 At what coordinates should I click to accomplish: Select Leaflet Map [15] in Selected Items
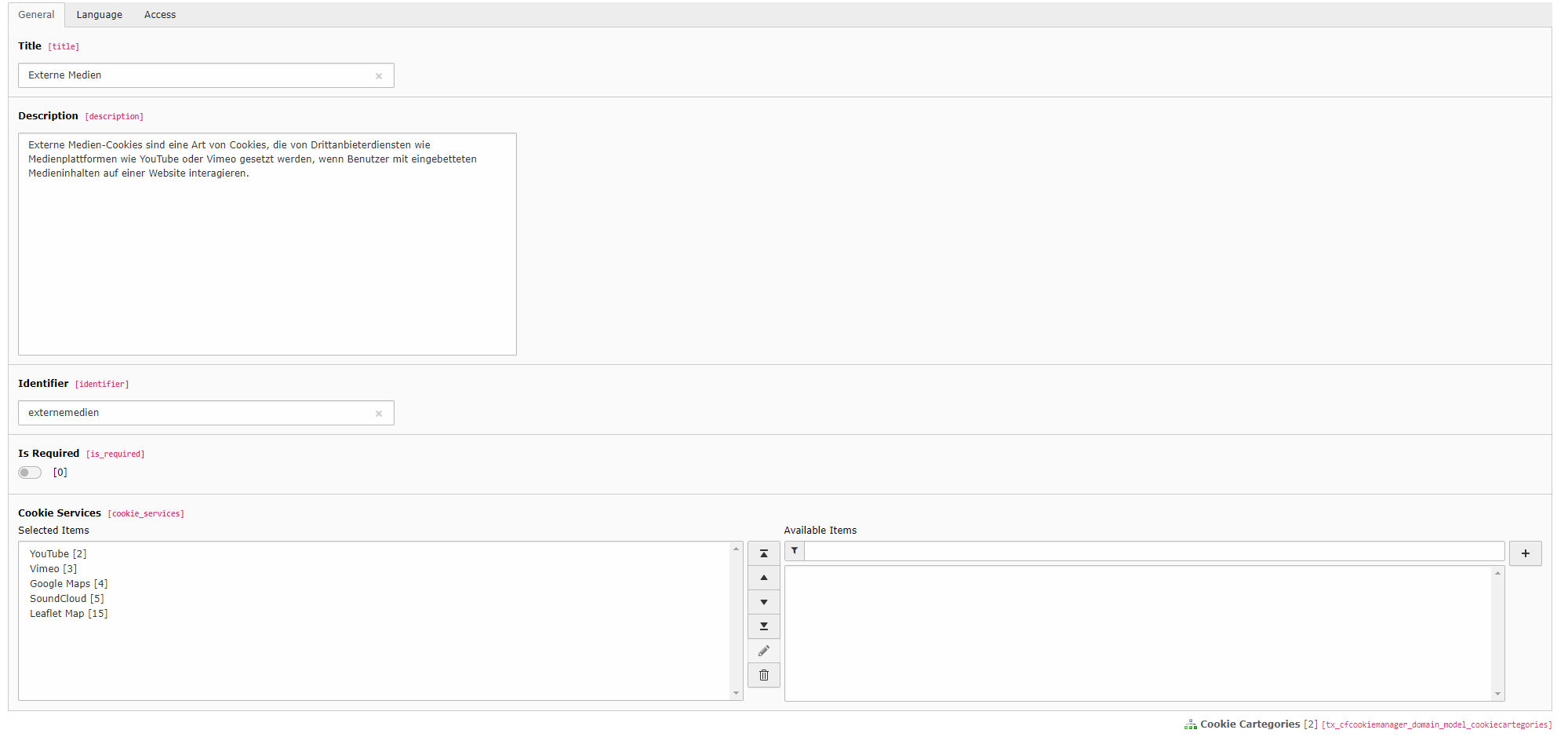pos(68,614)
